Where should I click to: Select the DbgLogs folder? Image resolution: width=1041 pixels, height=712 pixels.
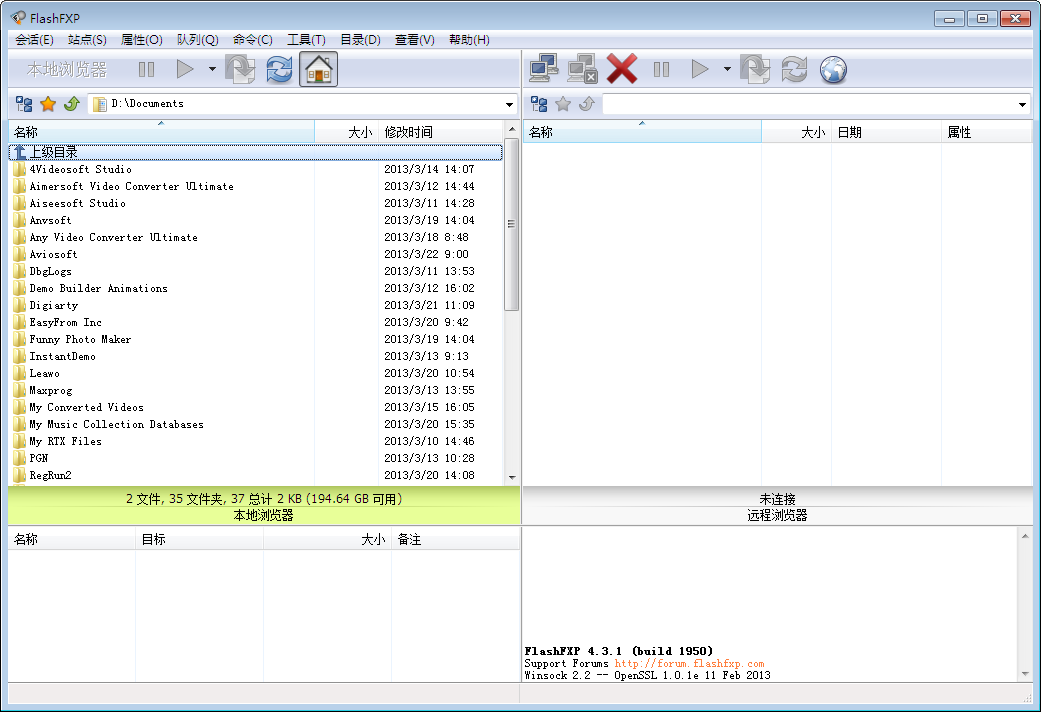256,271
